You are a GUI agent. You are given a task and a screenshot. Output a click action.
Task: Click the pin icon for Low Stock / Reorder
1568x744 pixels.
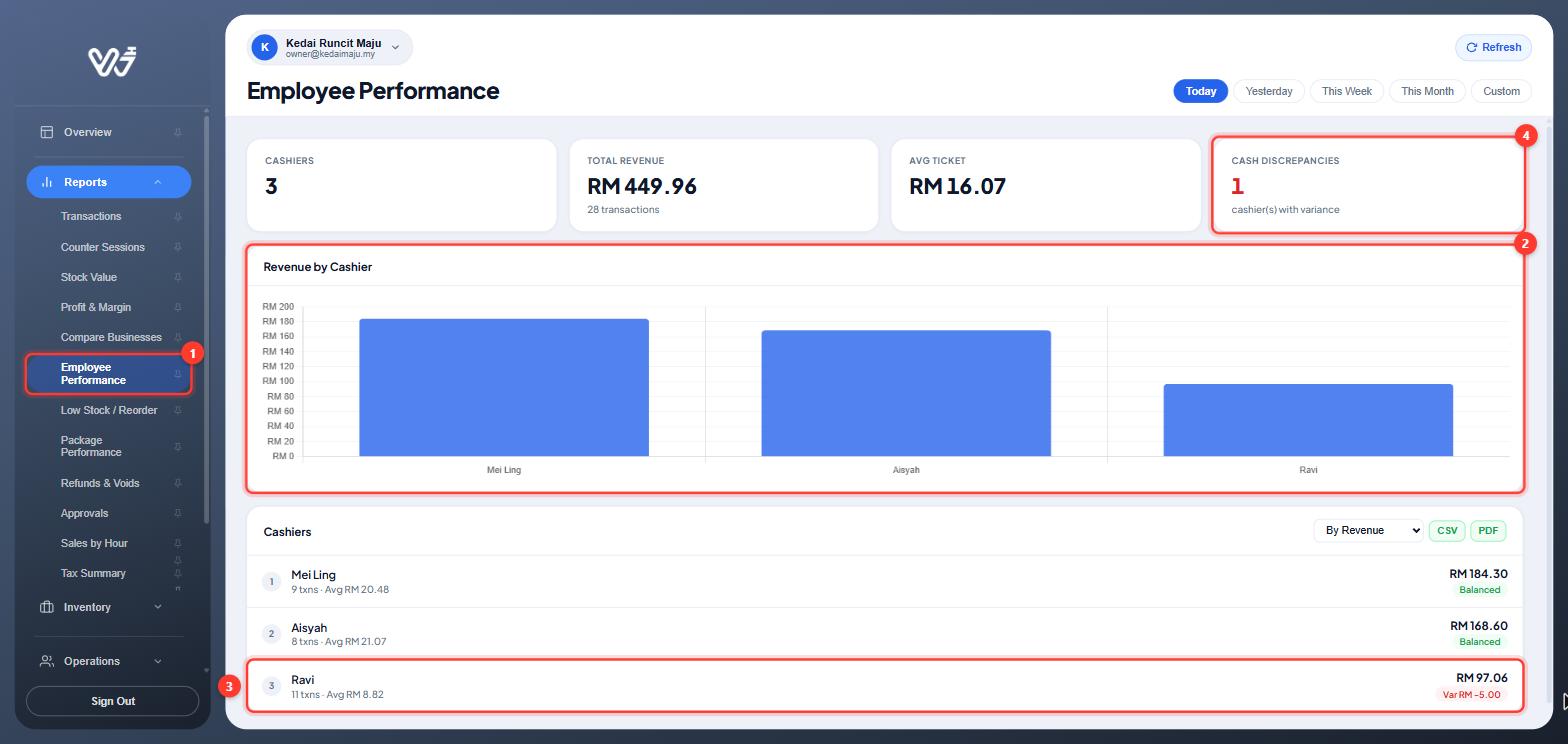point(178,410)
